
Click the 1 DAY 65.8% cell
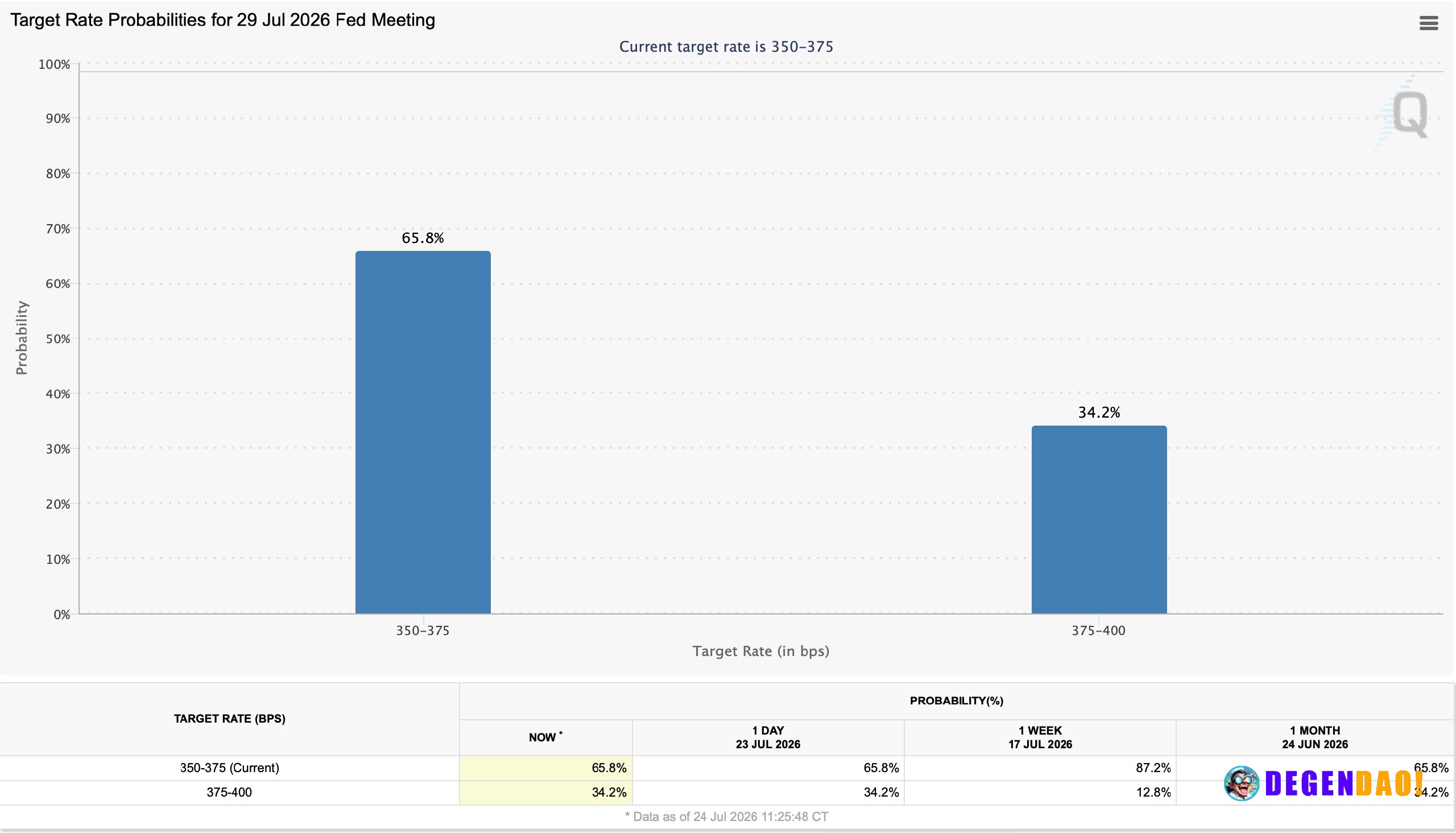[768, 768]
